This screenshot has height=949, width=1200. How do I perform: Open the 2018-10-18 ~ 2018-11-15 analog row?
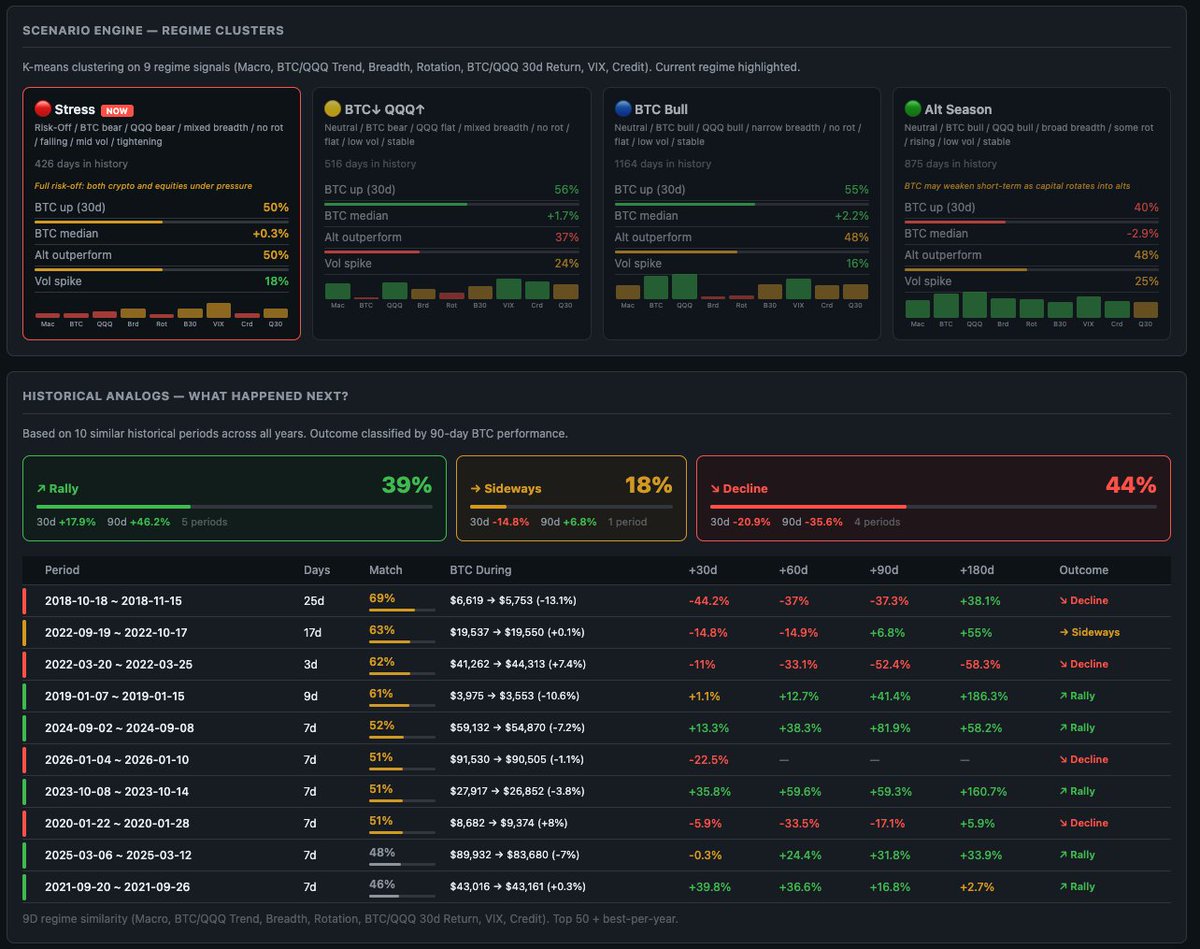(x=113, y=601)
